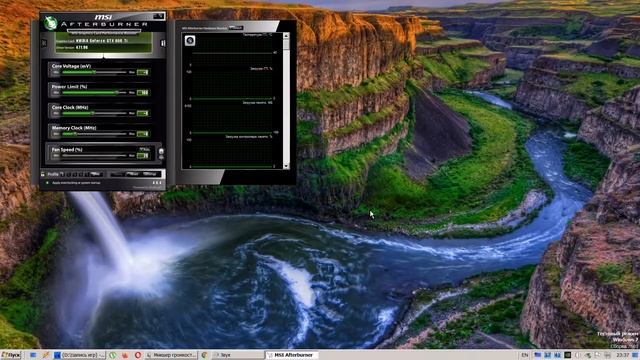Image resolution: width=640 pixels, height=360 pixels.
Task: Select profile slot 1
Action: point(62,174)
